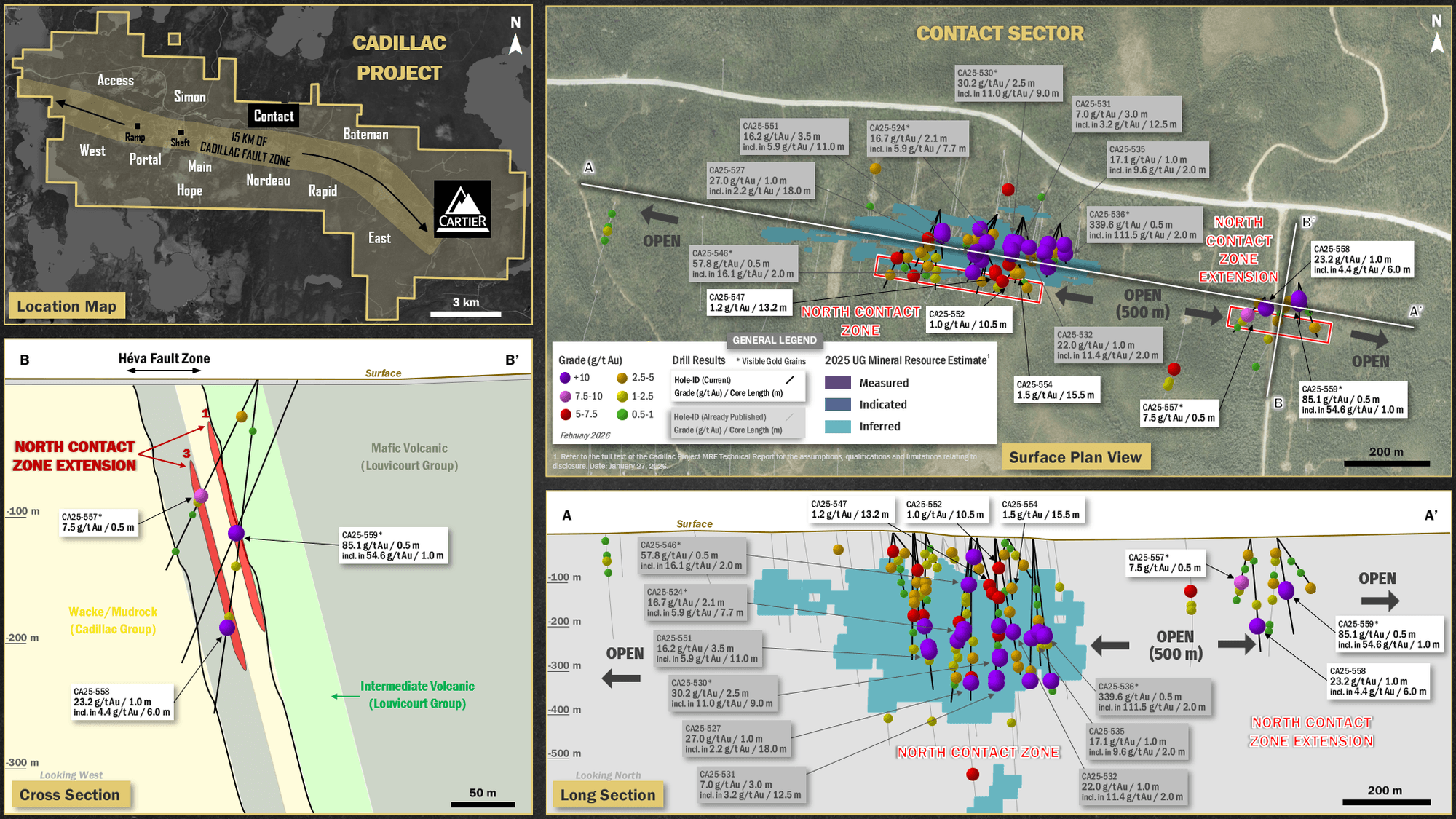Expand the GENERAL LEGEND header
This screenshot has height=819, width=1456.
pos(775,341)
